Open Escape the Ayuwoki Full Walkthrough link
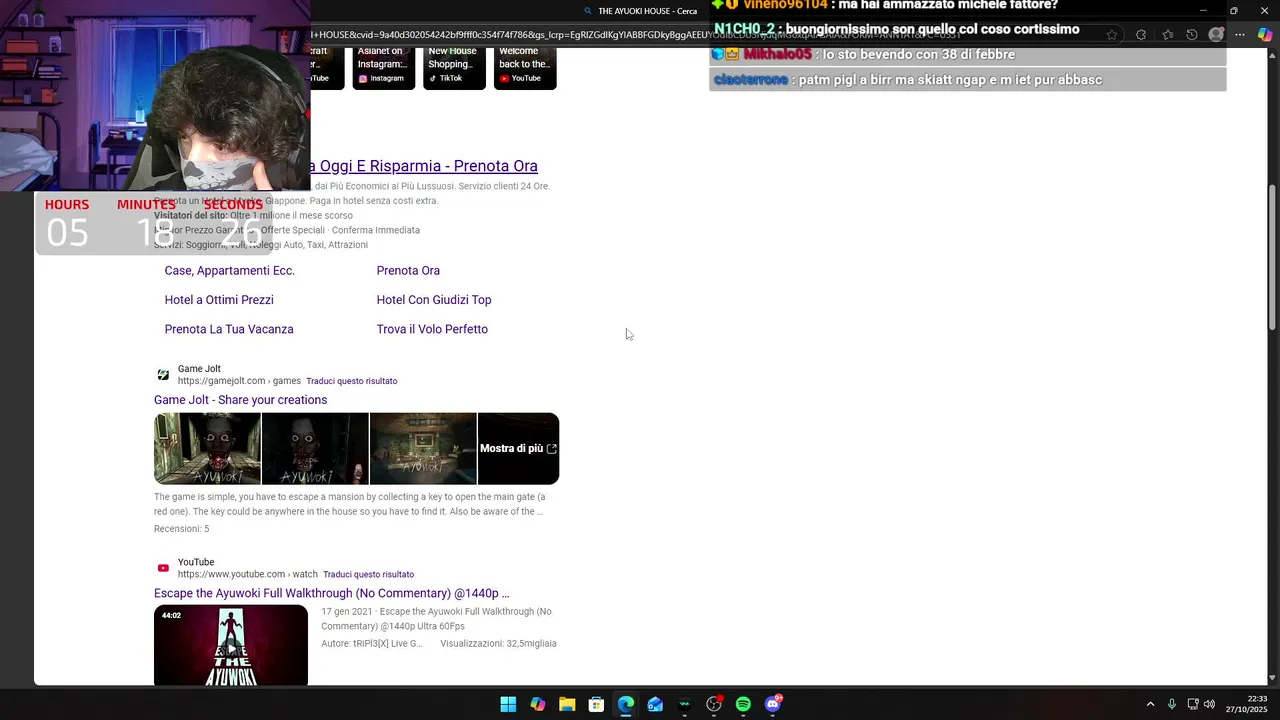1280x720 pixels. pos(332,593)
